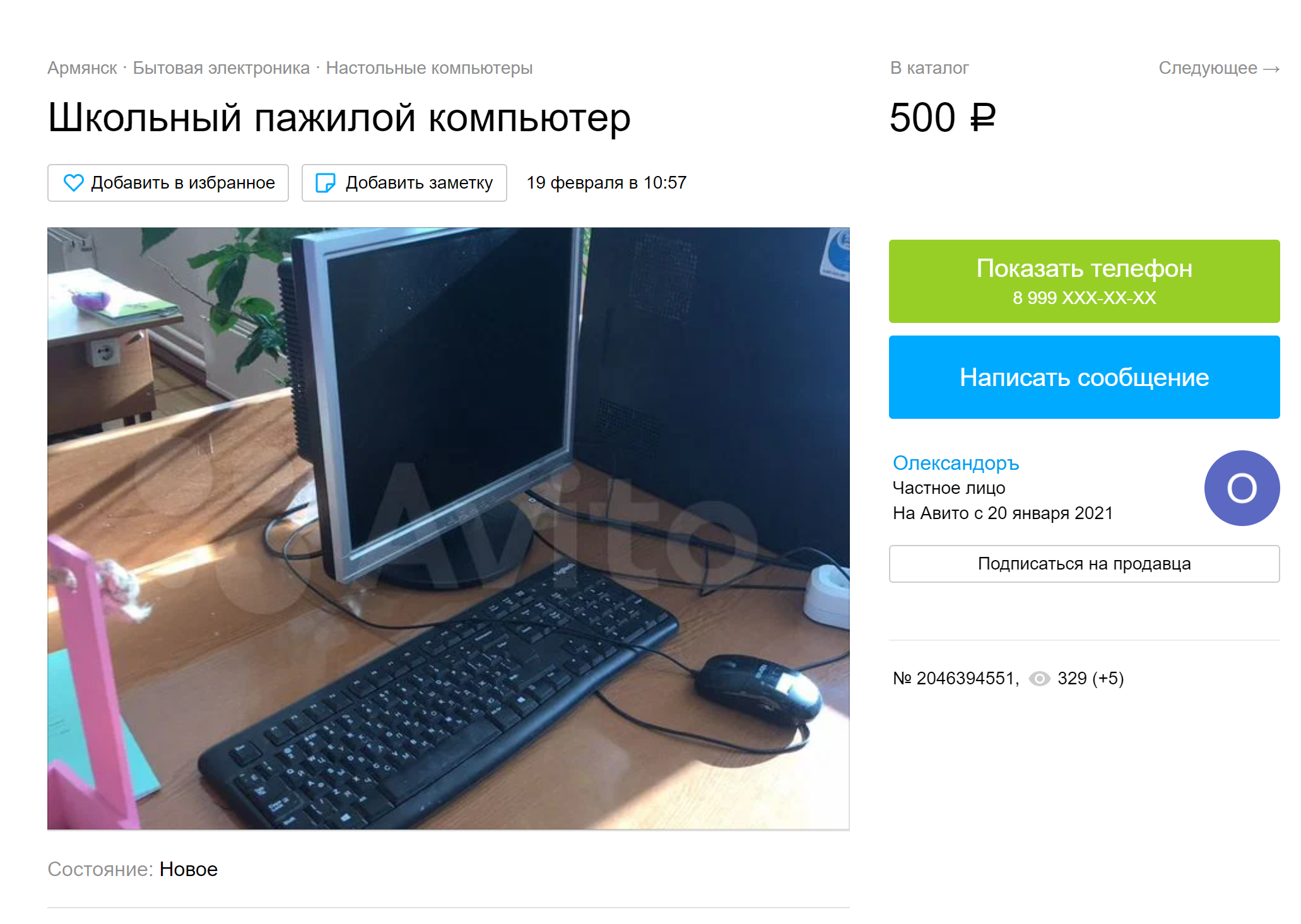Click the note icon beside Добавить заметку

click(x=325, y=183)
